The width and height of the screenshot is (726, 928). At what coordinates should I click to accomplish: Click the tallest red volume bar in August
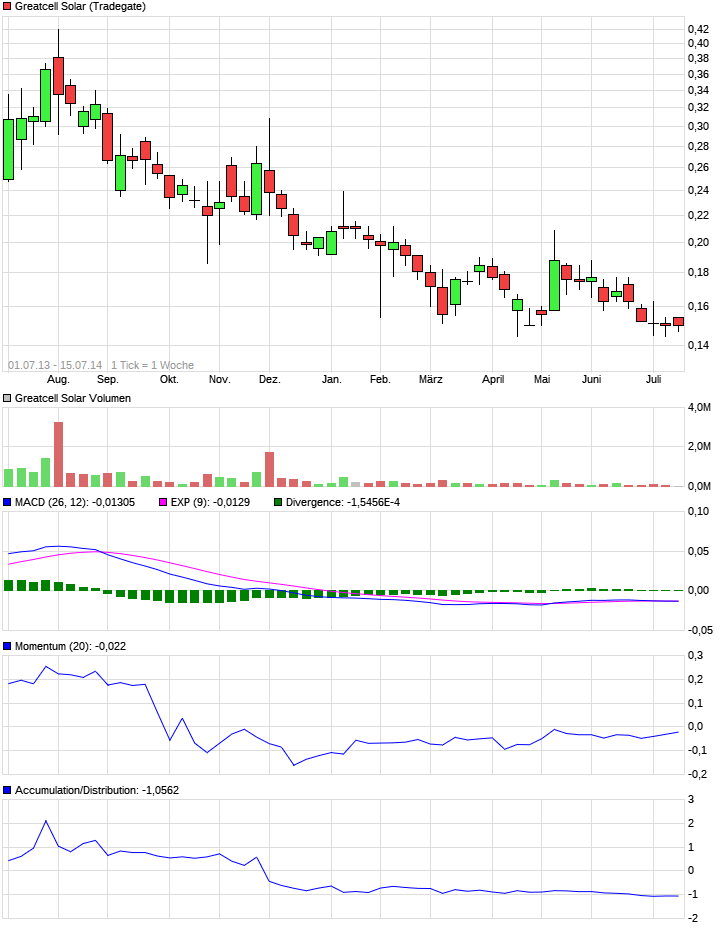(x=58, y=454)
